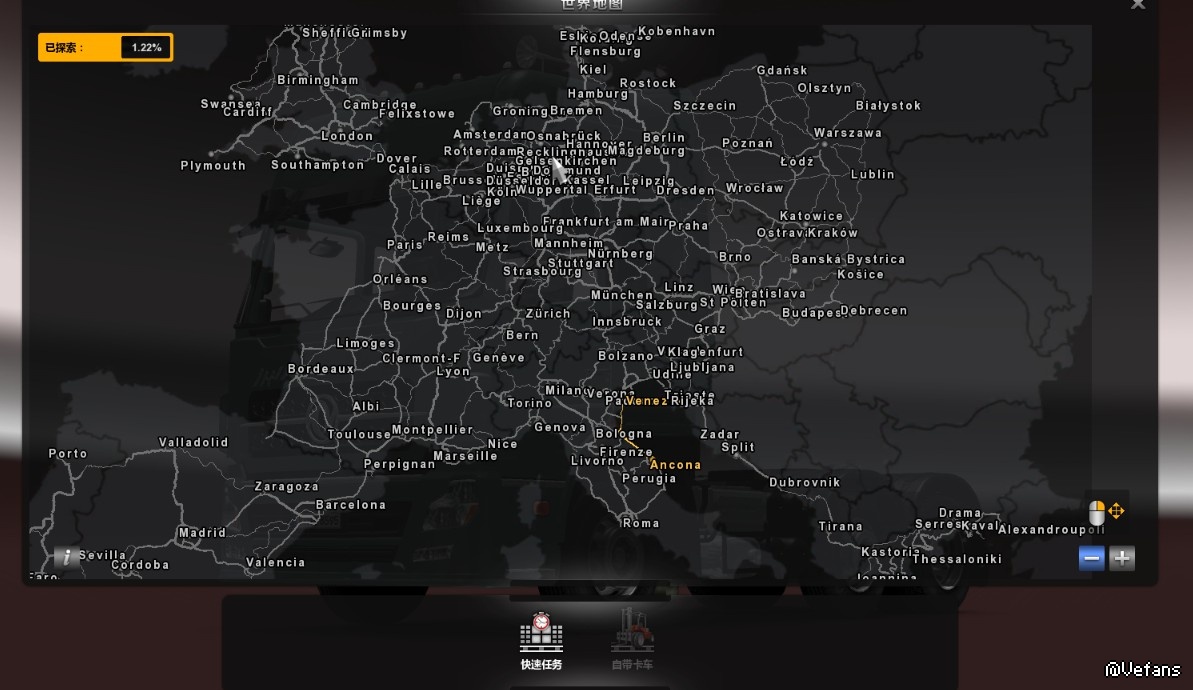Image resolution: width=1193 pixels, height=690 pixels.
Task: Close the world map window
Action: (1137, 5)
